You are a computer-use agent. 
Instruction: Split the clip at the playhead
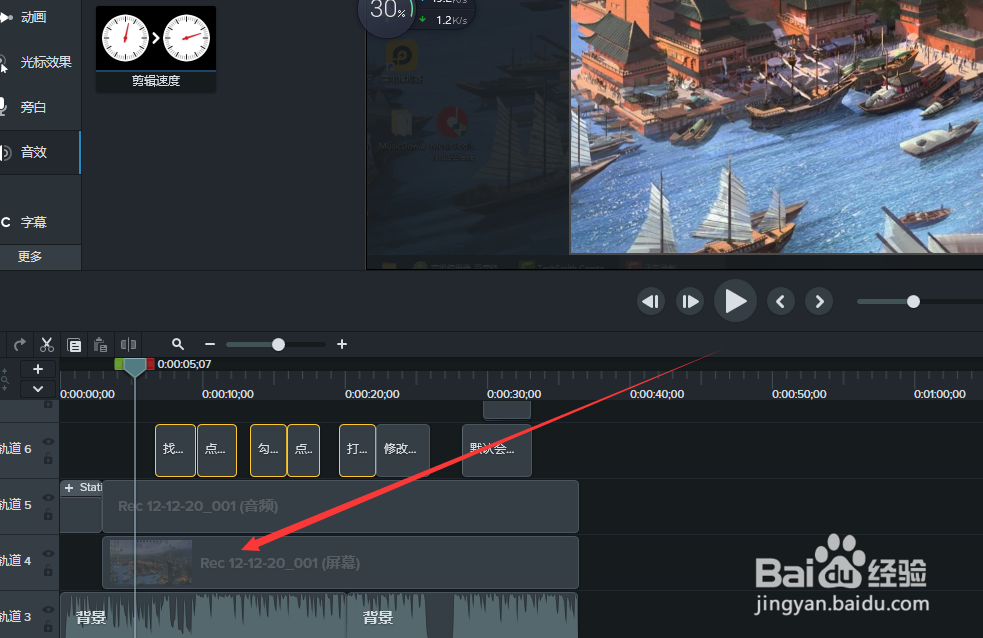click(x=128, y=344)
